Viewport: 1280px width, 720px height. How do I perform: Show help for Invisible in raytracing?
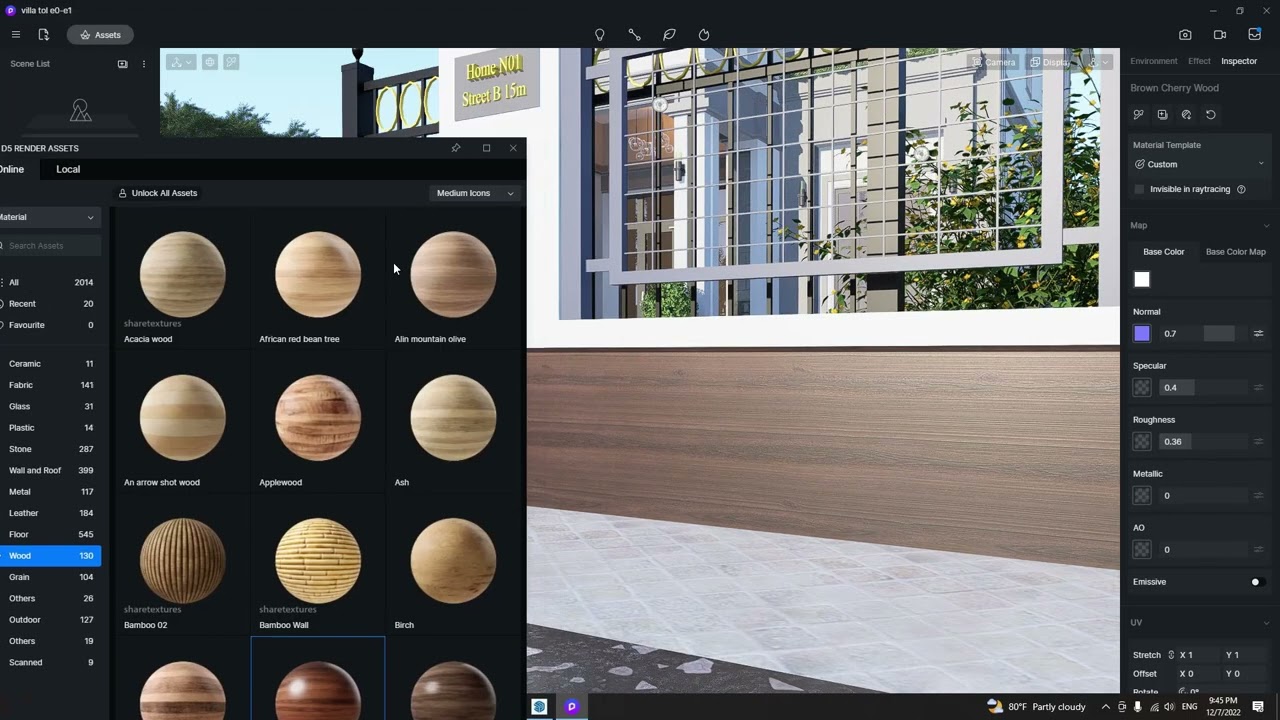pyautogui.click(x=1242, y=189)
